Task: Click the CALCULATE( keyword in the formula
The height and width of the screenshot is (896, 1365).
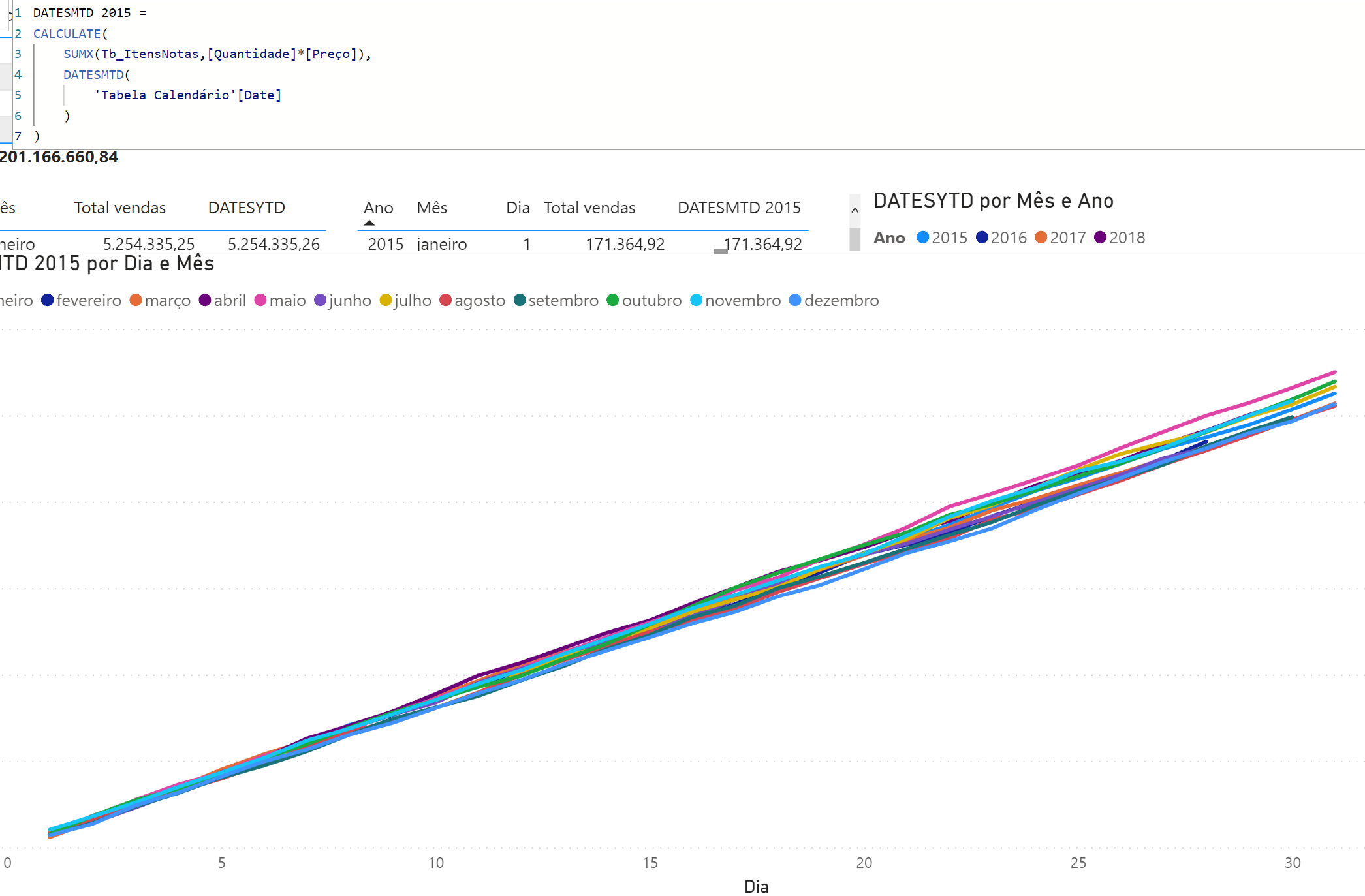Action: [71, 33]
